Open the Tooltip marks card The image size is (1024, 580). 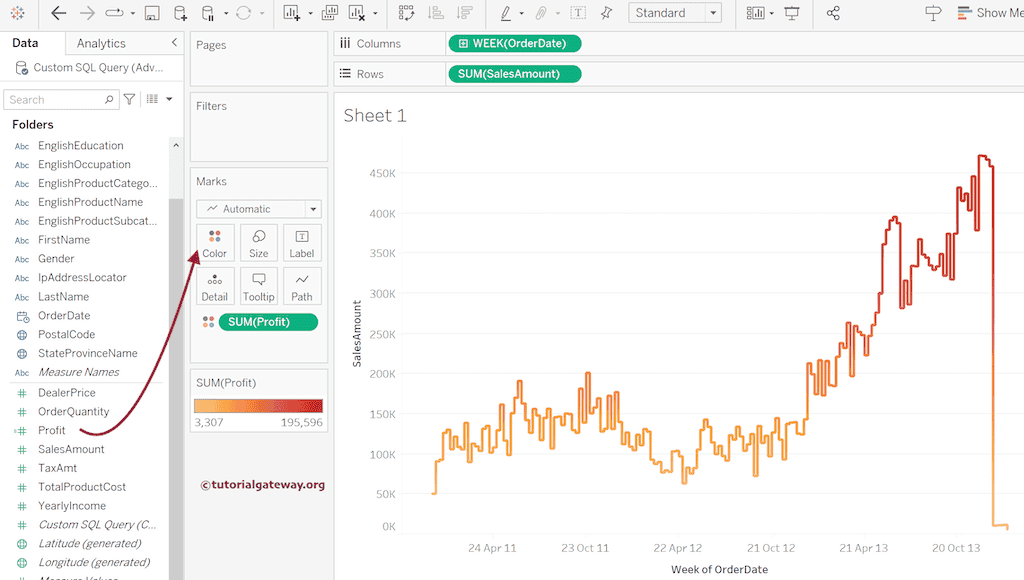[x=259, y=286]
